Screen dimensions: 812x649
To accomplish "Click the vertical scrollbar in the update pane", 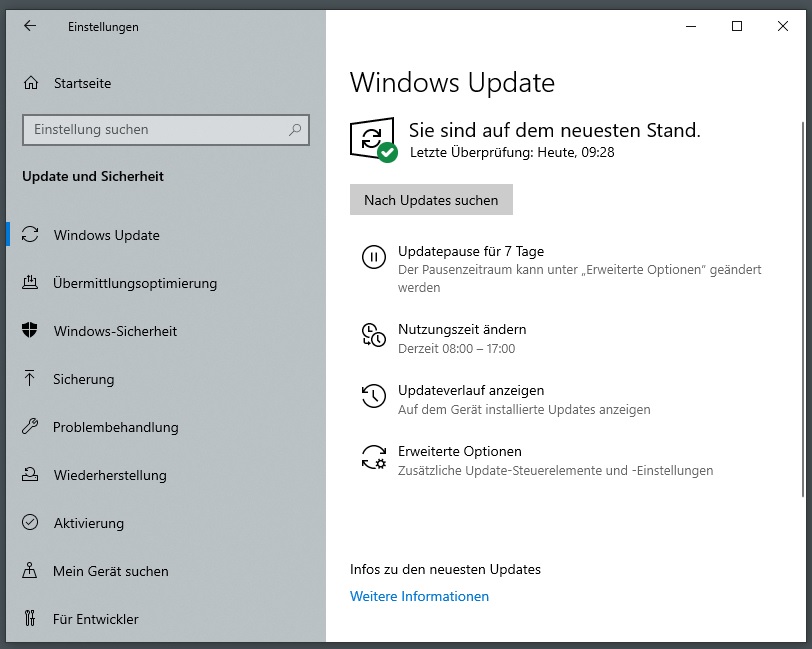I will pyautogui.click(x=803, y=309).
